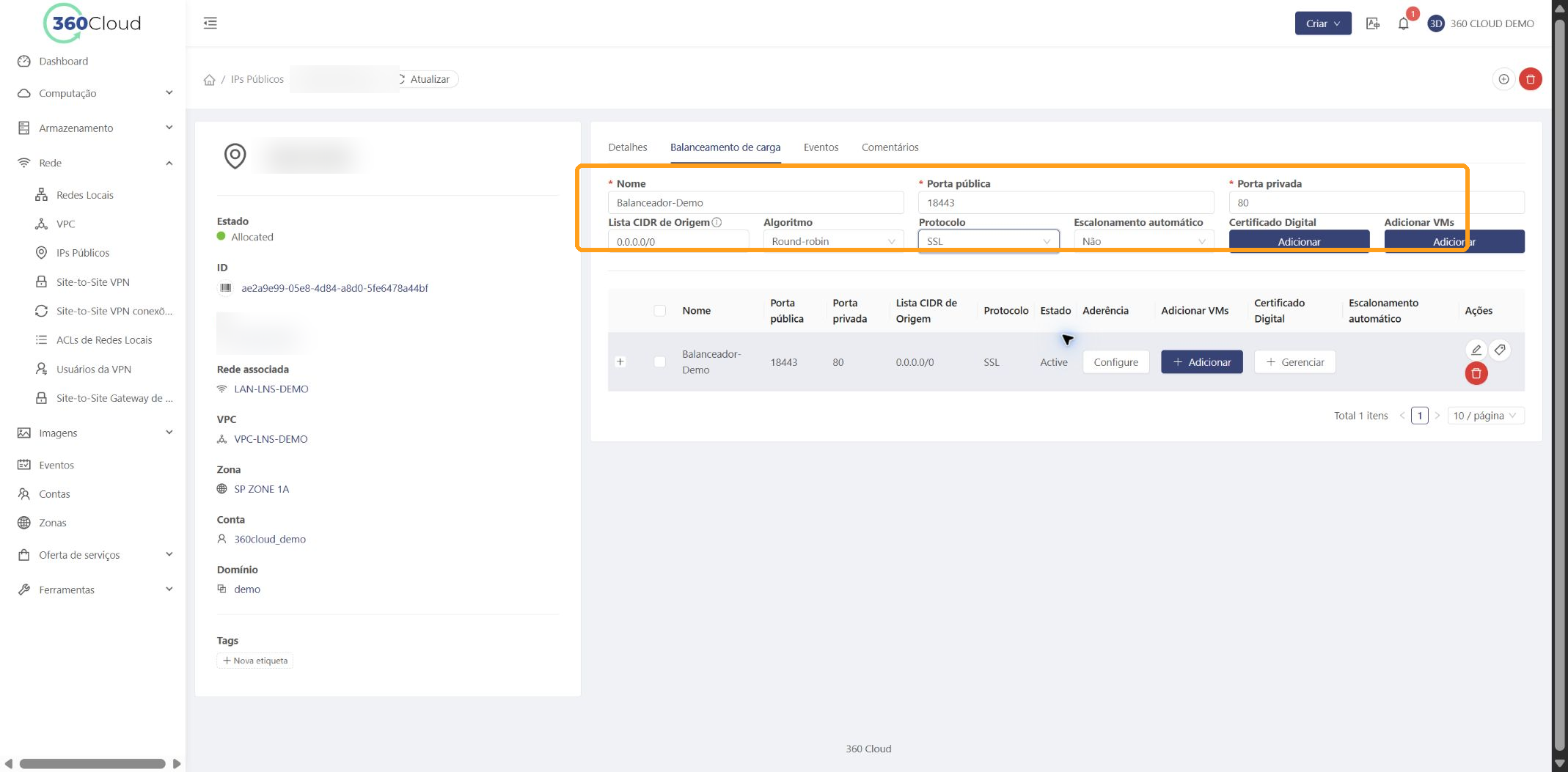Screen dimensions: 1568x772
Task: Open the Criar dropdown button
Action: (x=1323, y=23)
